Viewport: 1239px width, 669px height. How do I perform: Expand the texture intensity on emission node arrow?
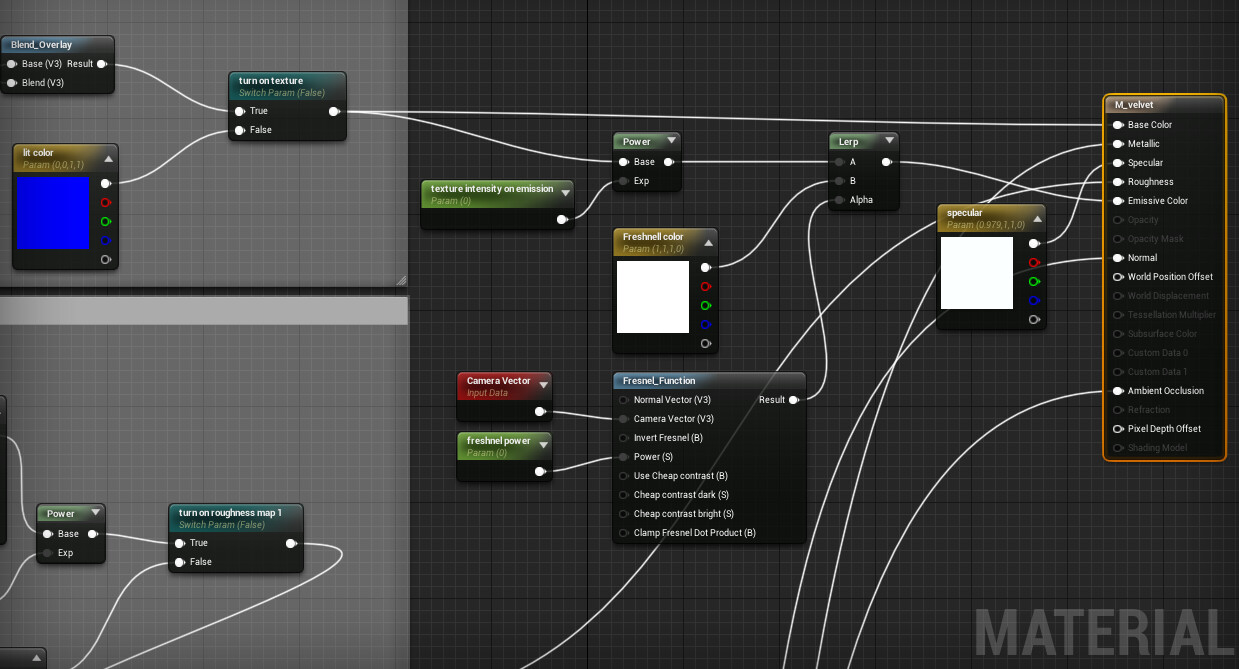coord(565,192)
